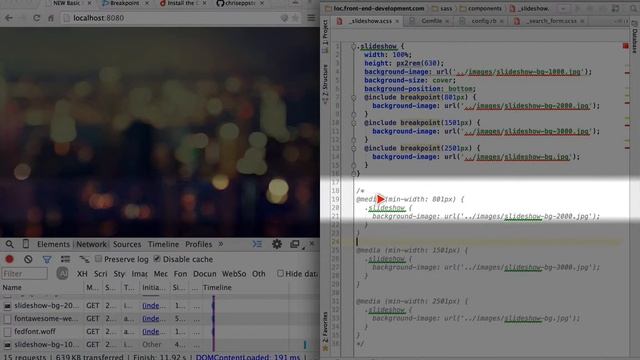Go to Chrome home page icon
The image size is (640, 360).
click(51, 18)
